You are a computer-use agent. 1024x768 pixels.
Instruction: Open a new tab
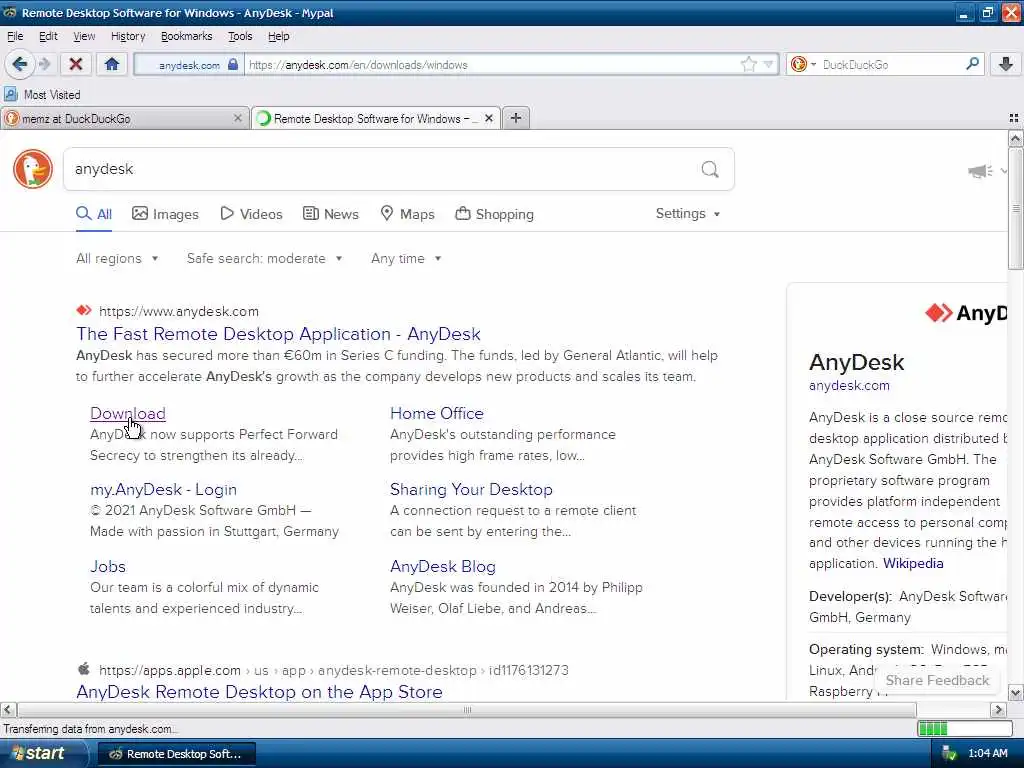coord(516,118)
